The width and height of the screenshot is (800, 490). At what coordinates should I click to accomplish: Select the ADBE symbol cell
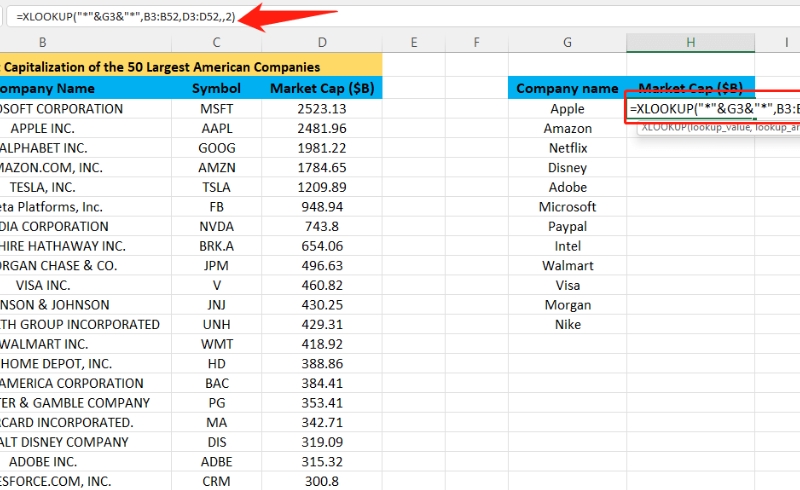pyautogui.click(x=216, y=461)
